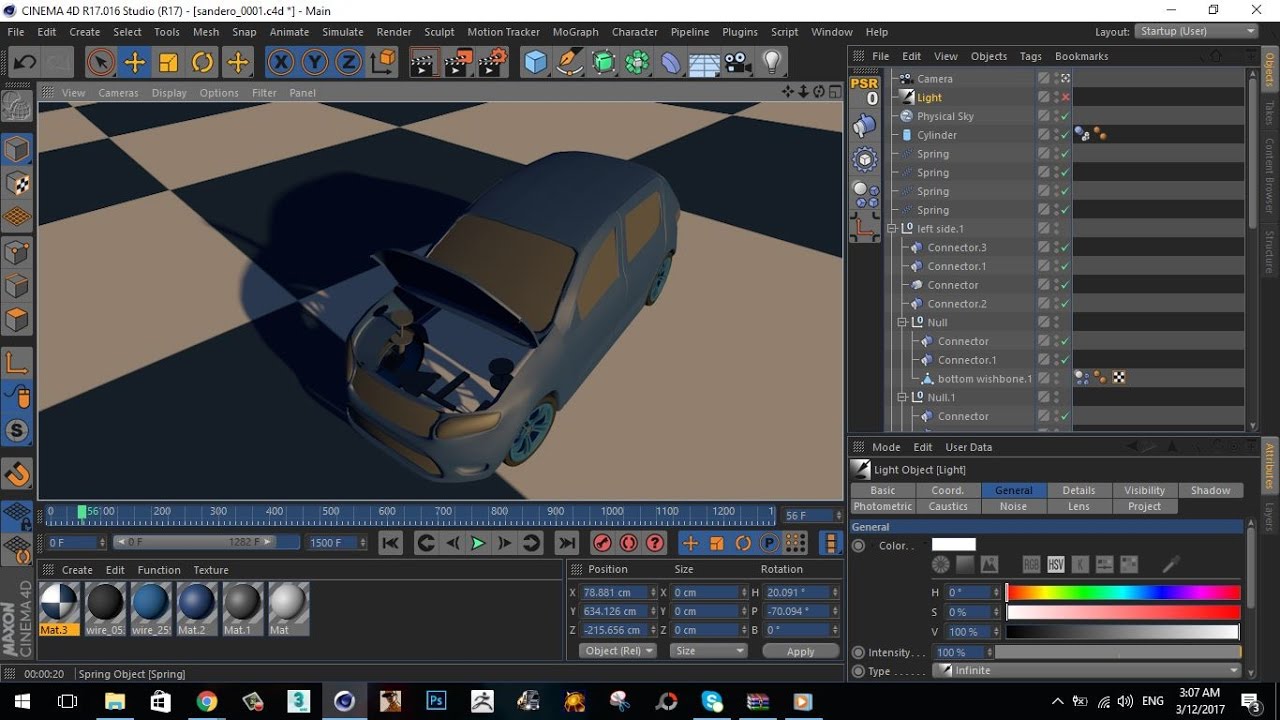The image size is (1280, 720).
Task: Click the color picker eyedropper icon
Action: click(x=1170, y=565)
